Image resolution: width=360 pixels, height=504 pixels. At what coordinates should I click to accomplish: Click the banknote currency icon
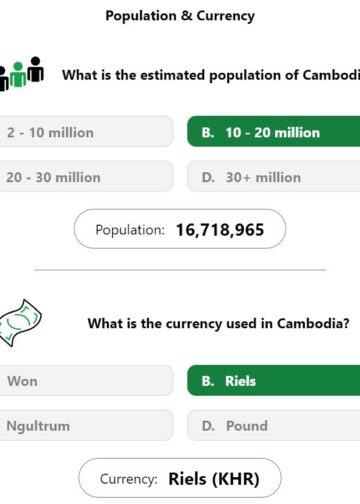tap(20, 323)
